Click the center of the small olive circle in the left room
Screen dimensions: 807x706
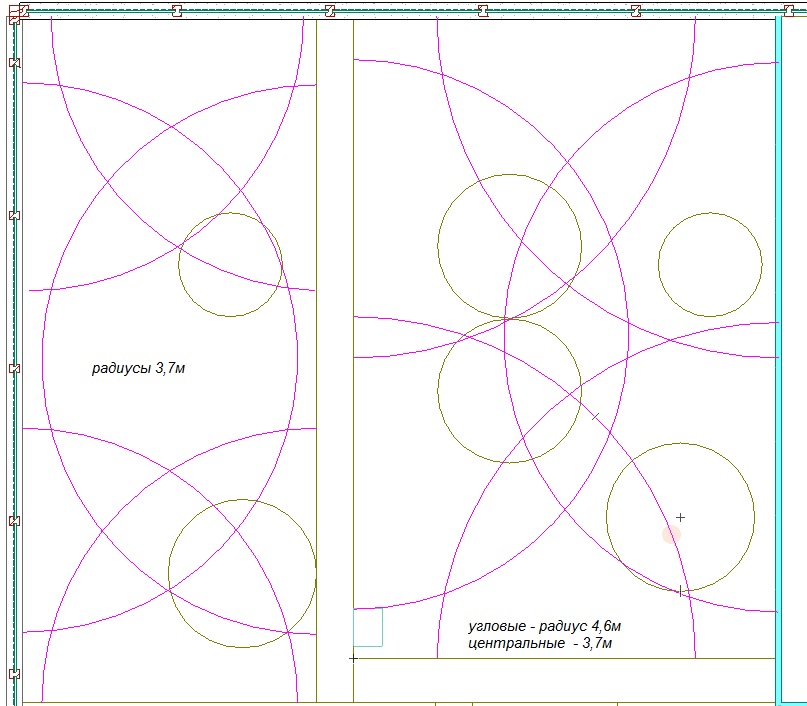(230, 265)
